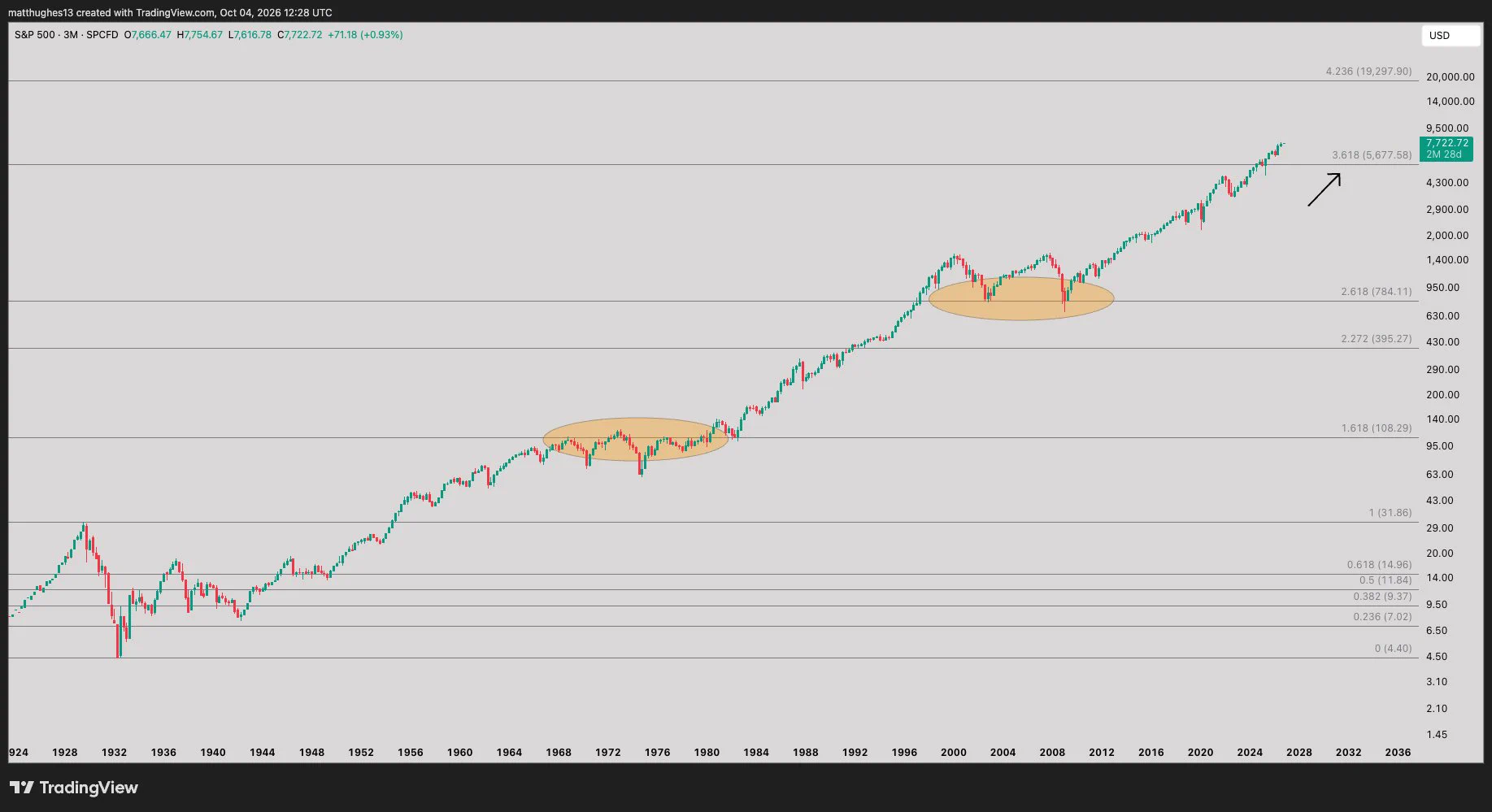1492x812 pixels.
Task: Select the 1.618 (108.29) Fibonacci label
Action: click(x=1377, y=428)
